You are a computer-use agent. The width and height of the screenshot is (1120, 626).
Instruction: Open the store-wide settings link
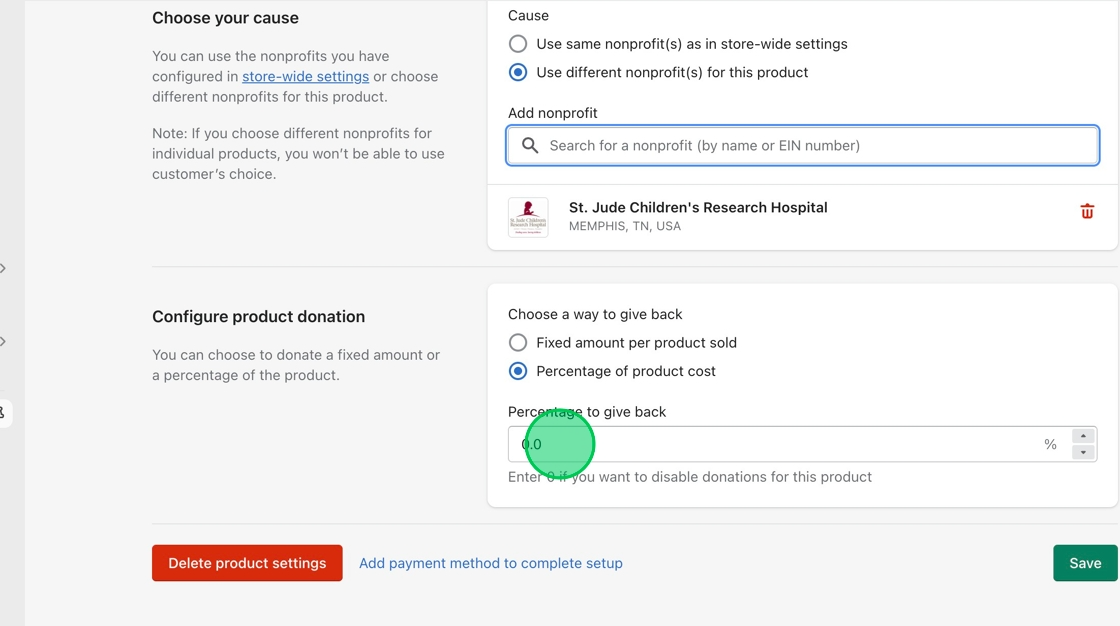305,76
